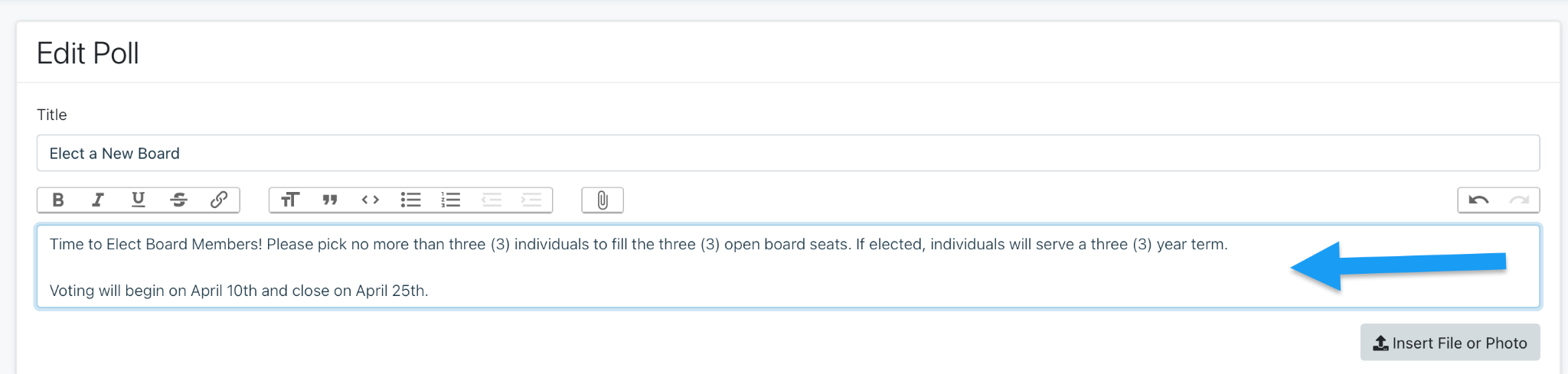This screenshot has height=374, width=1568.
Task: Click the Edit Poll heading
Action: [88, 54]
